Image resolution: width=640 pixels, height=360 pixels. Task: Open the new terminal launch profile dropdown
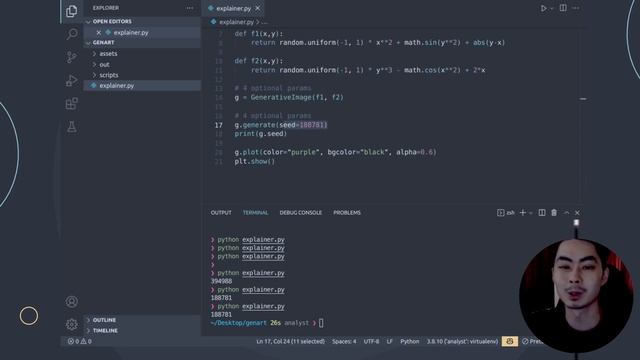click(x=531, y=213)
